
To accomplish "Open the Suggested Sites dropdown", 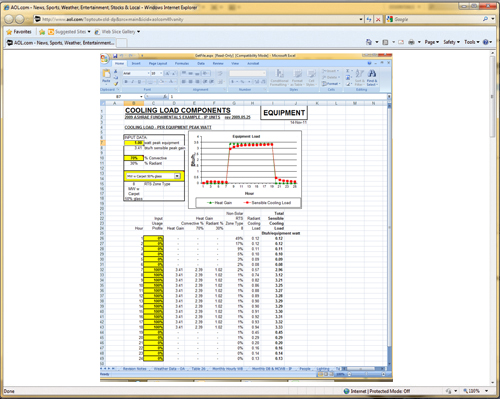I will [89, 32].
